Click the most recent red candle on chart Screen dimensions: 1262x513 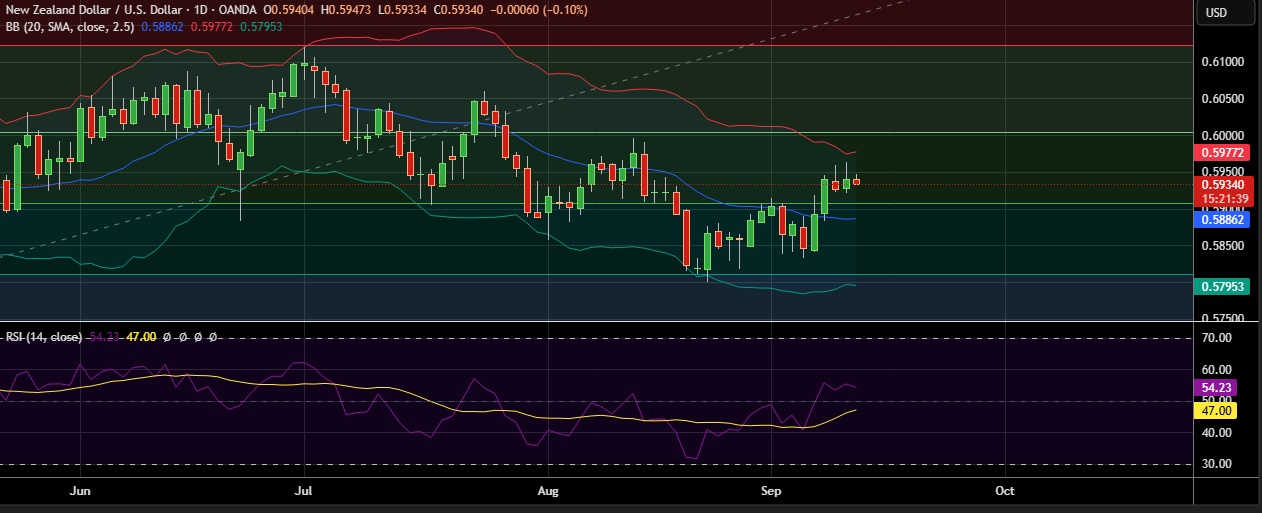coord(856,181)
